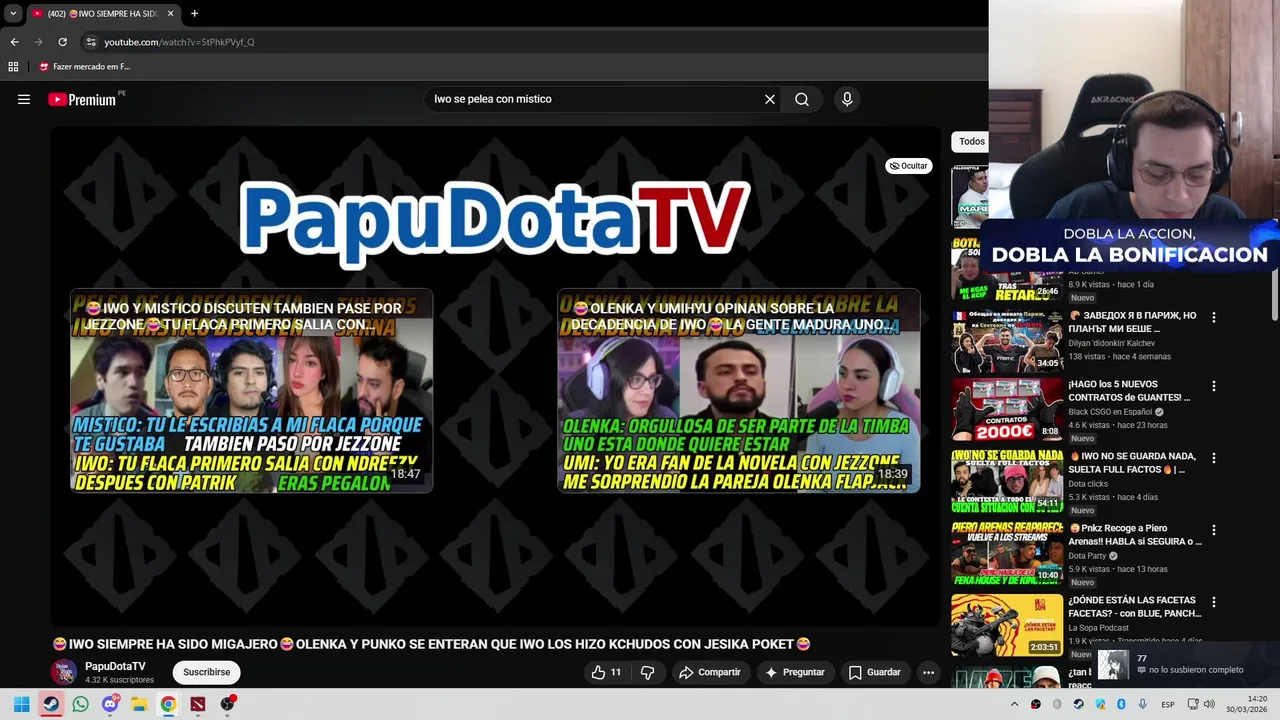1280x720 pixels.
Task: Open '¿DÓNDE ESTÁN LAS FACETAS' video title
Action: click(x=1135, y=607)
